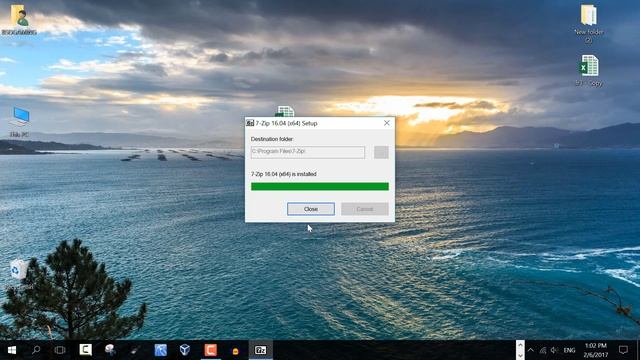
Task: Click the small yellow icon on taskbar
Action: click(x=236, y=351)
